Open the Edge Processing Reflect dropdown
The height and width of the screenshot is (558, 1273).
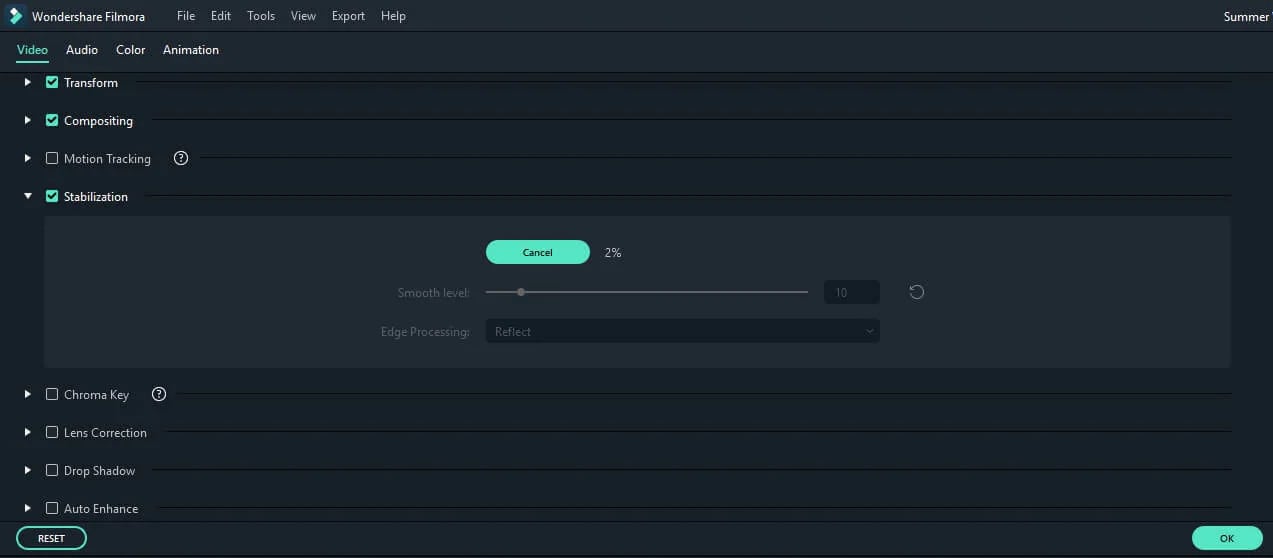point(683,331)
